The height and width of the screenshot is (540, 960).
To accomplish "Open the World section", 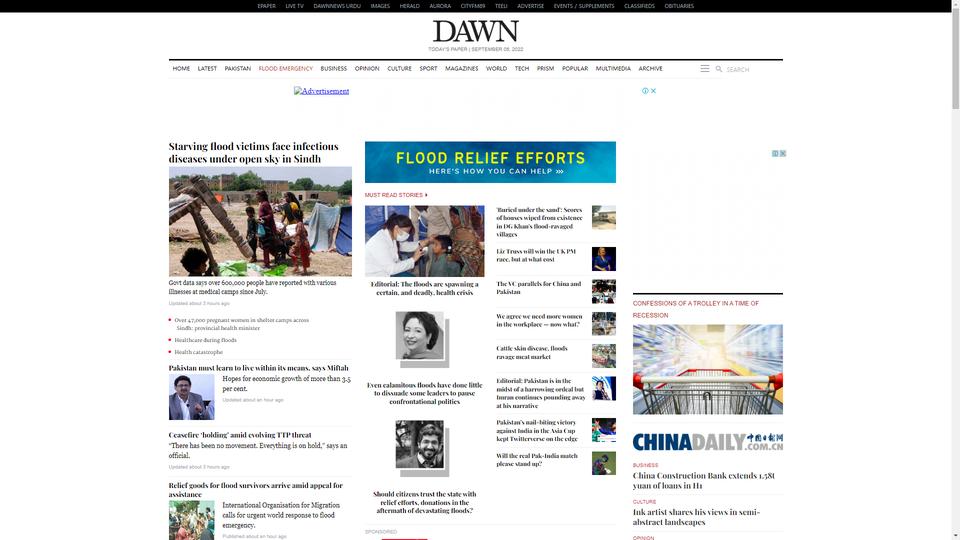I will pos(497,69).
